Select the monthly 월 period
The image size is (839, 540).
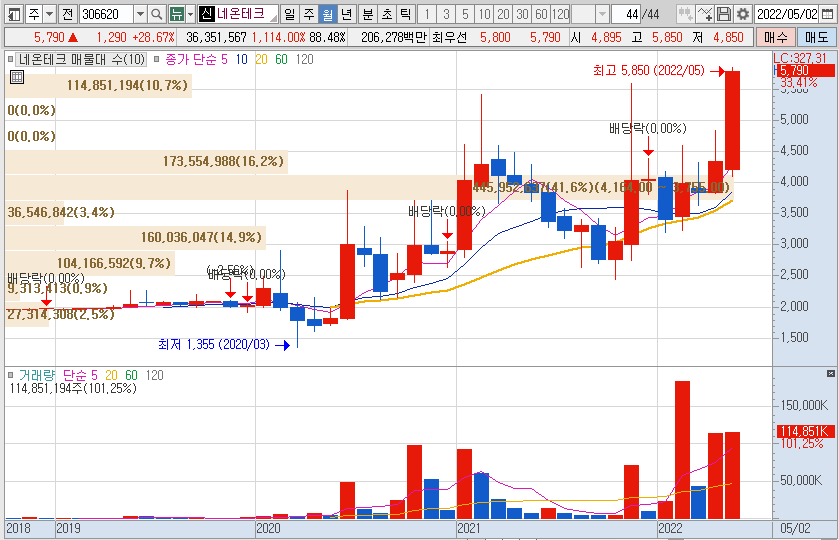point(327,14)
